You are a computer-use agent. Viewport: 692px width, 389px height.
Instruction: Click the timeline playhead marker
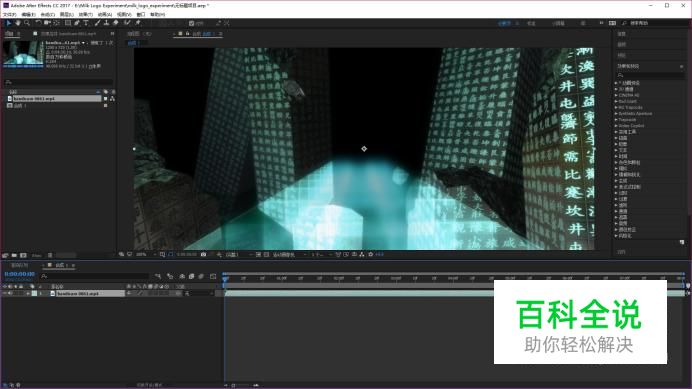point(226,279)
